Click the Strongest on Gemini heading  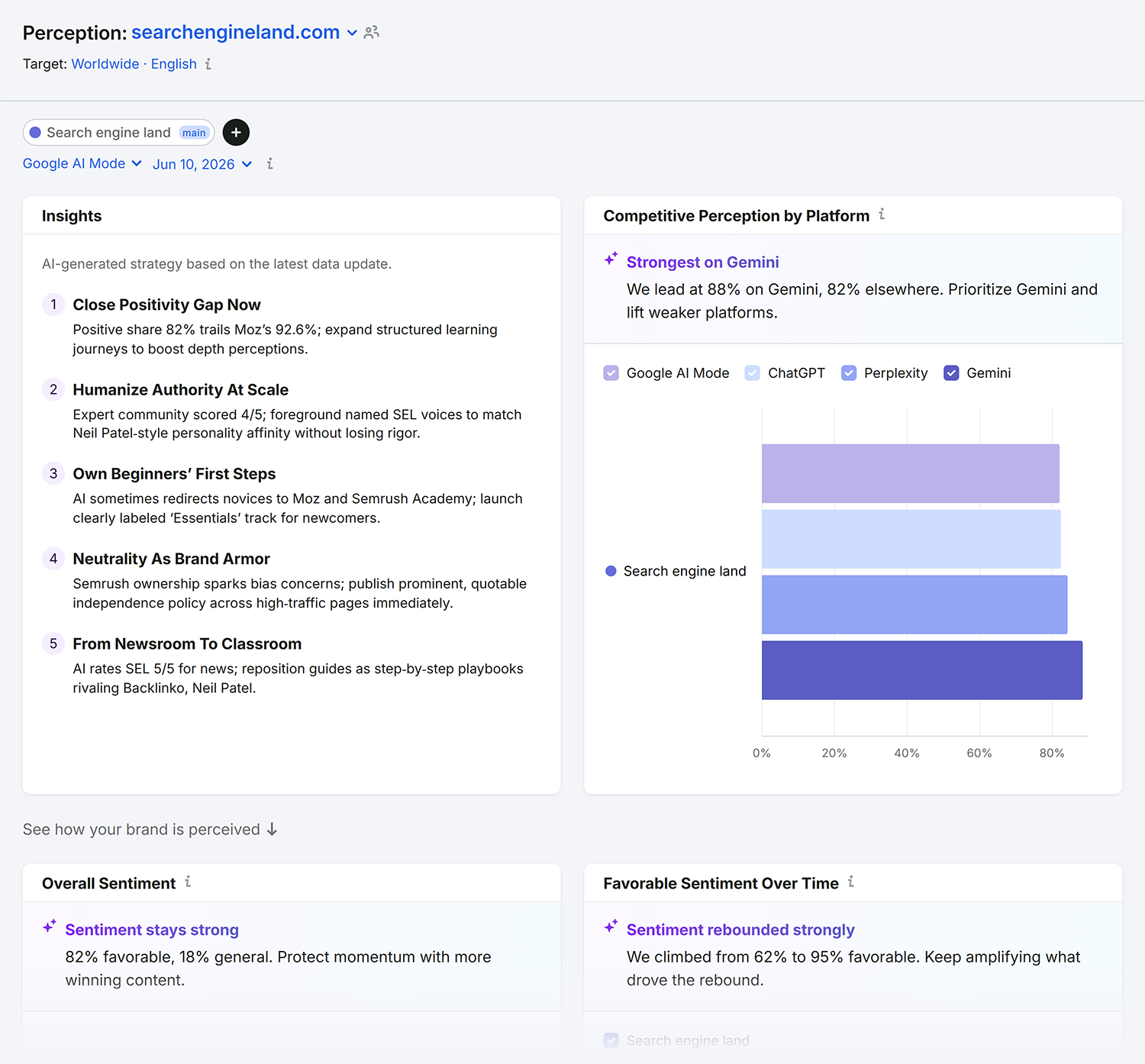tap(702, 262)
